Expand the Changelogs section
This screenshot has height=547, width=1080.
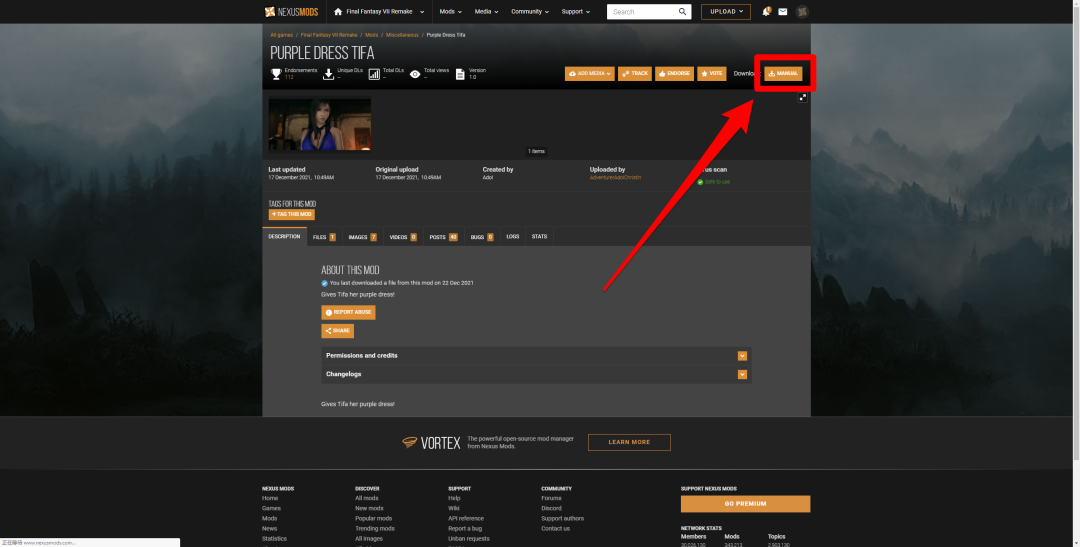tap(742, 374)
